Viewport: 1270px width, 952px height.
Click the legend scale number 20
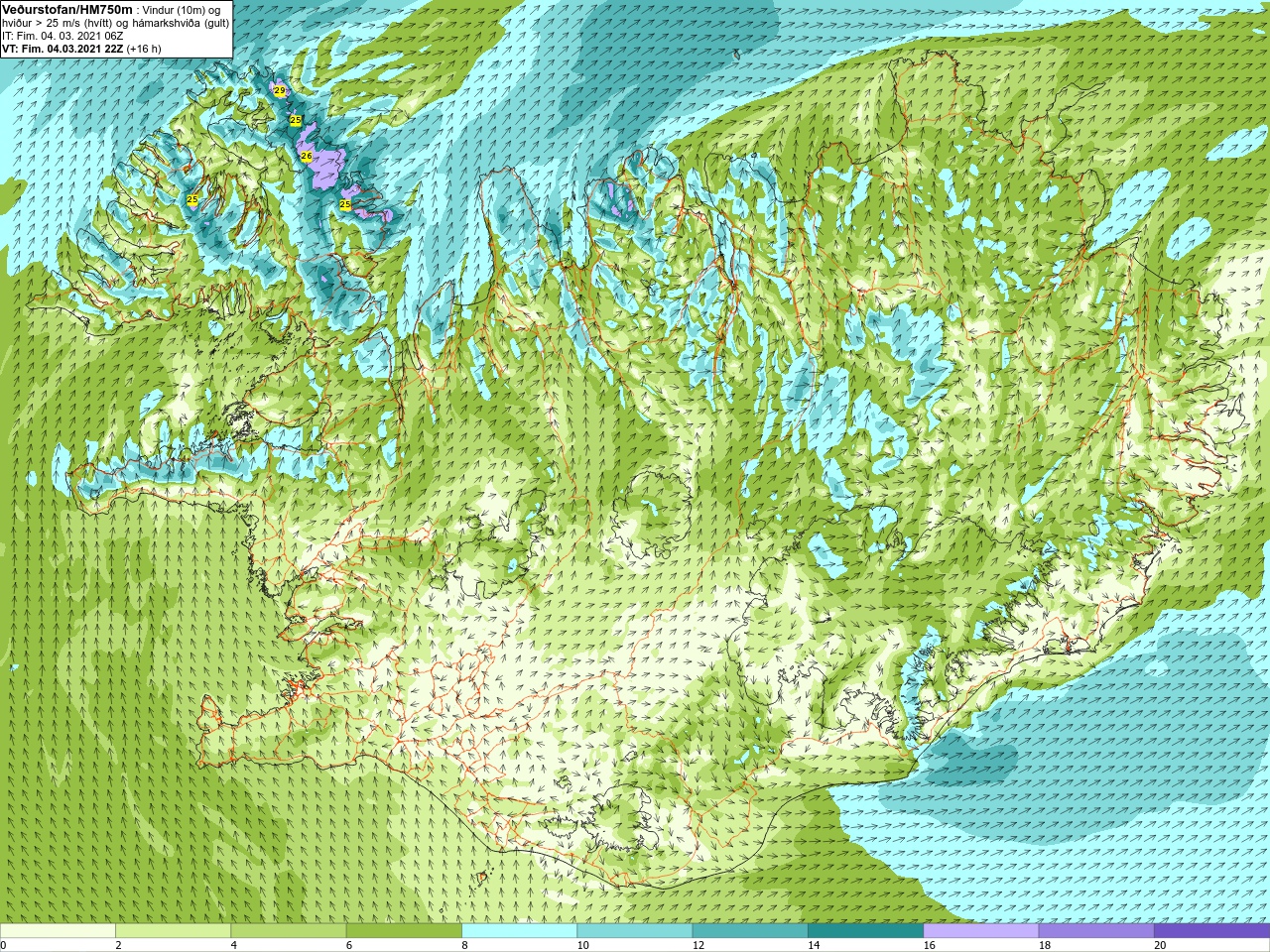[1160, 945]
